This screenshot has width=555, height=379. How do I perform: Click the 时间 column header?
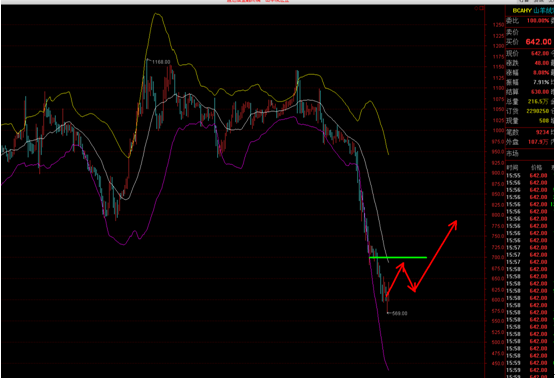tap(511, 167)
